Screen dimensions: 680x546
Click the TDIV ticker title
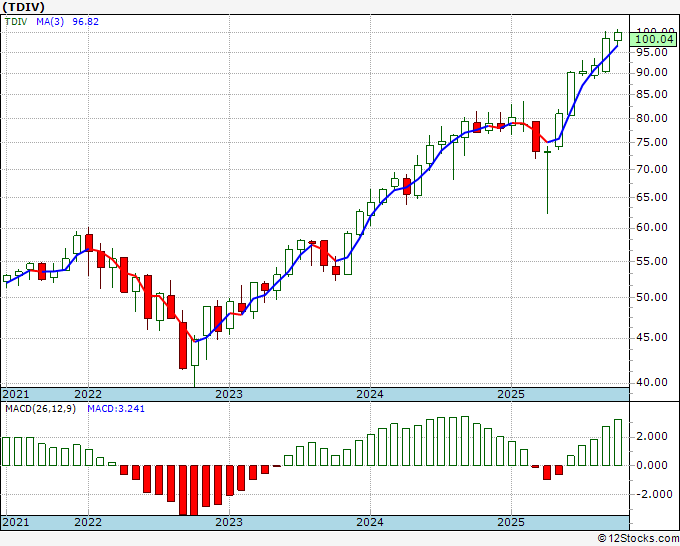tap(23, 7)
